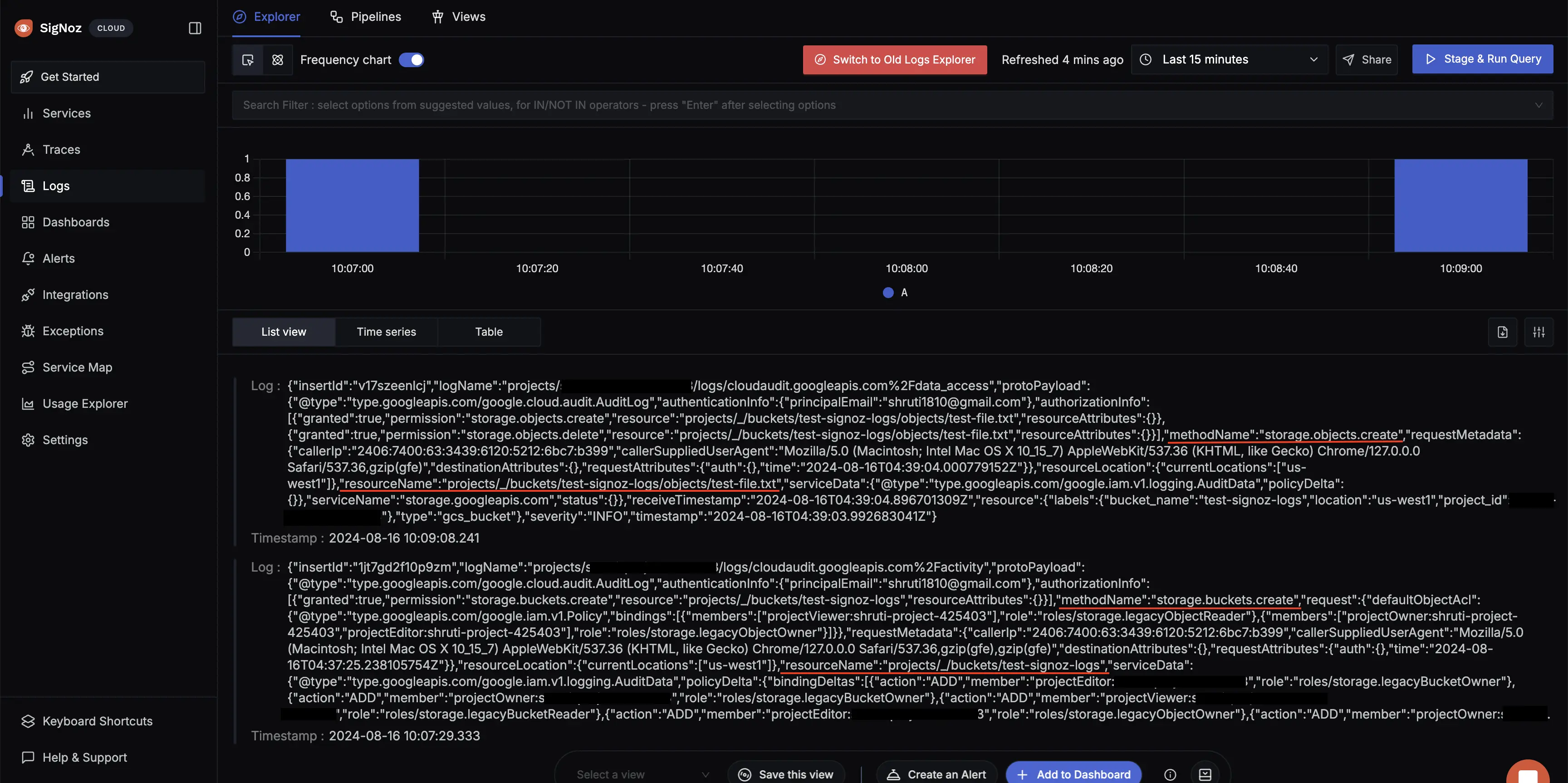Open Settings in the sidebar
Viewport: 1568px width, 783px height.
108,440
